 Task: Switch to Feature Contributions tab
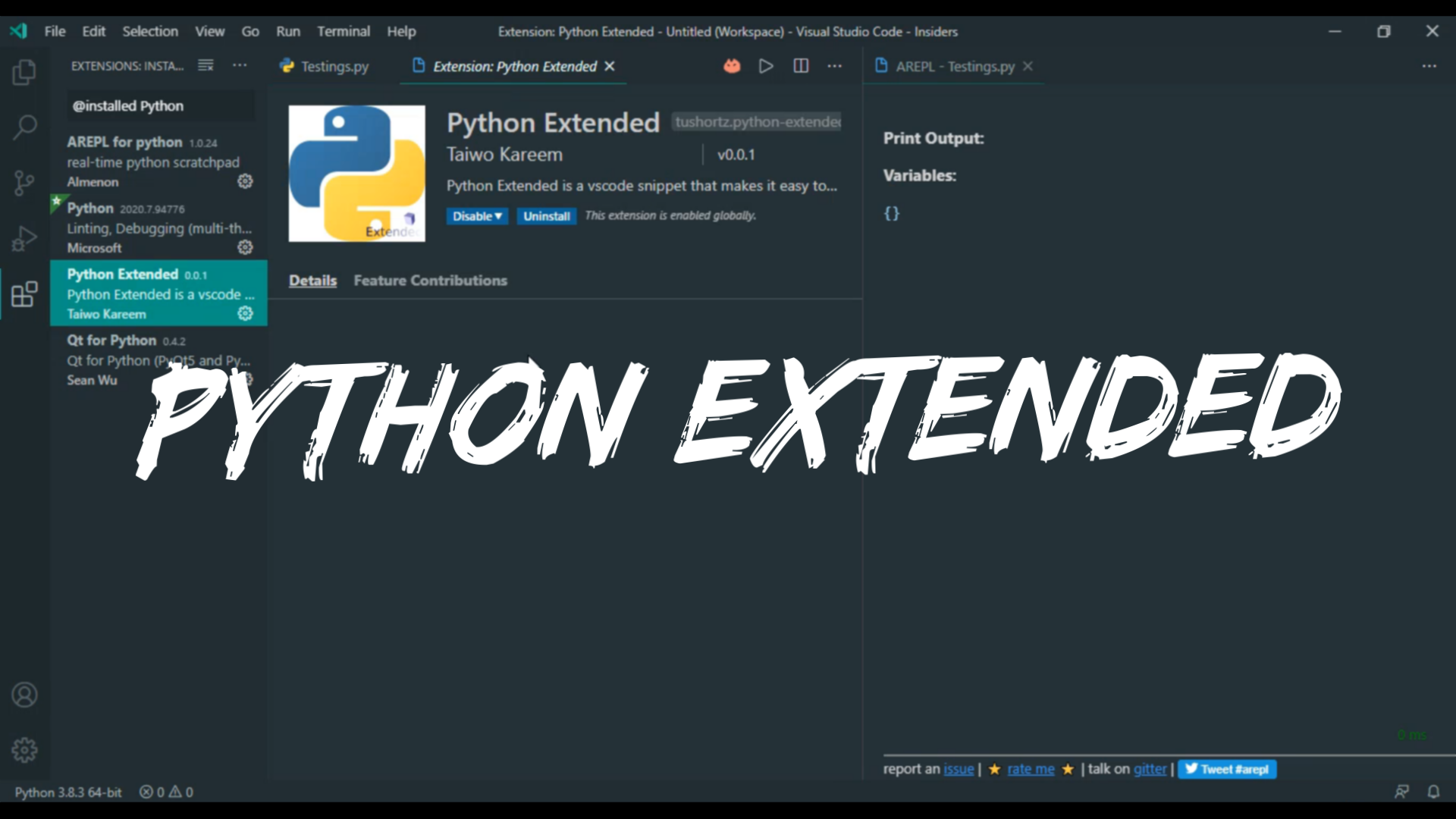430,281
